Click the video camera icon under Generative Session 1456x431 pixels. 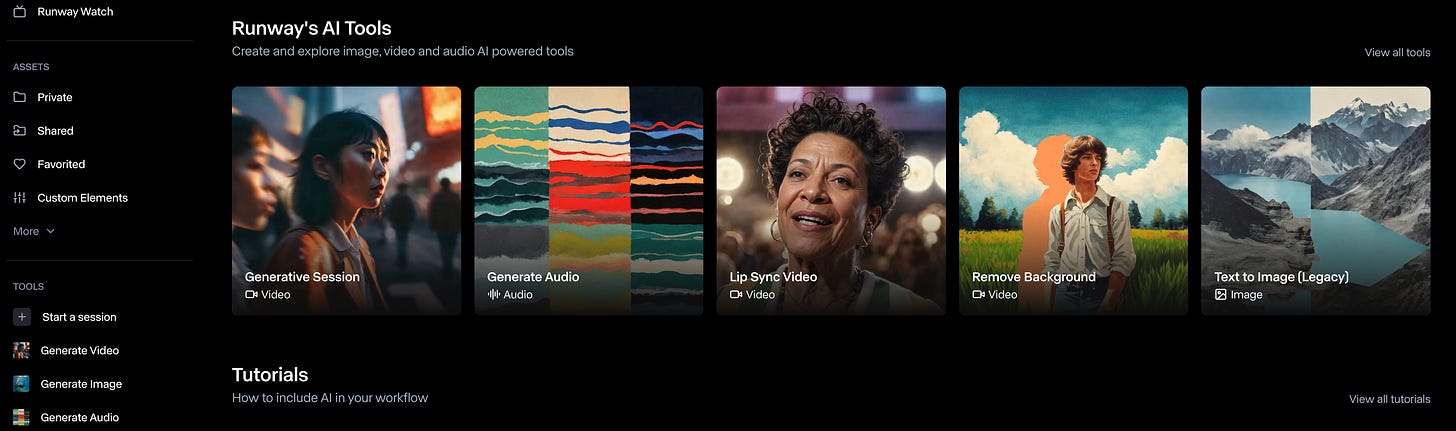251,295
